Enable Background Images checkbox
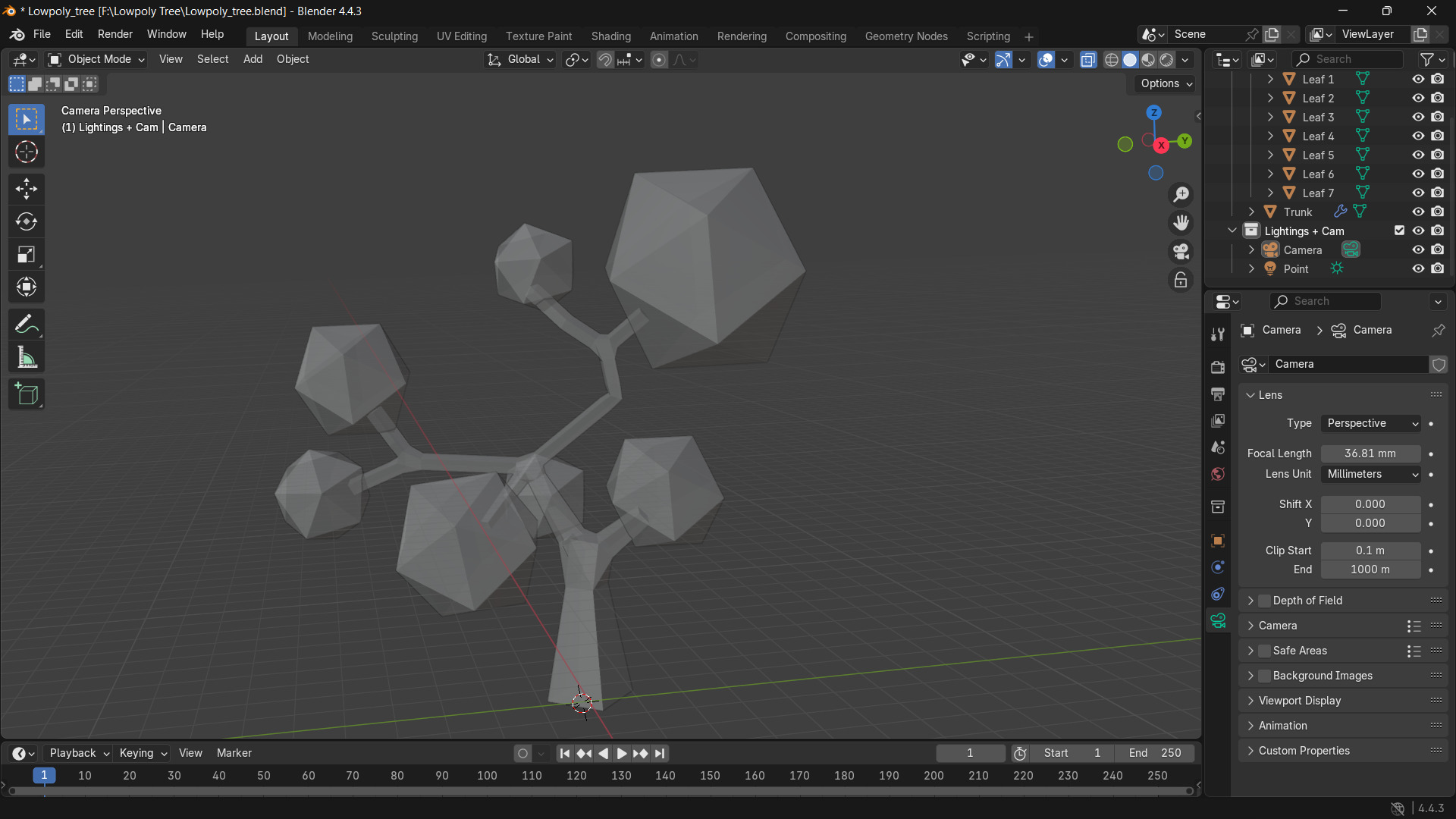The width and height of the screenshot is (1456, 819). click(x=1264, y=676)
